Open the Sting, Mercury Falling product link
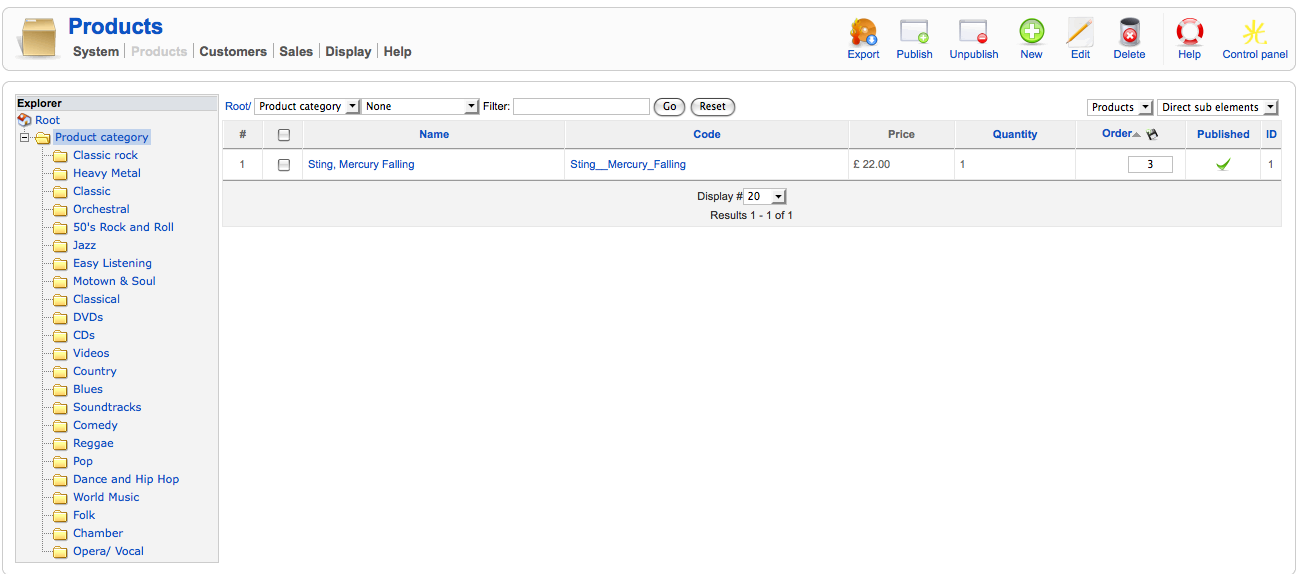This screenshot has width=1300, height=574. (x=361, y=165)
